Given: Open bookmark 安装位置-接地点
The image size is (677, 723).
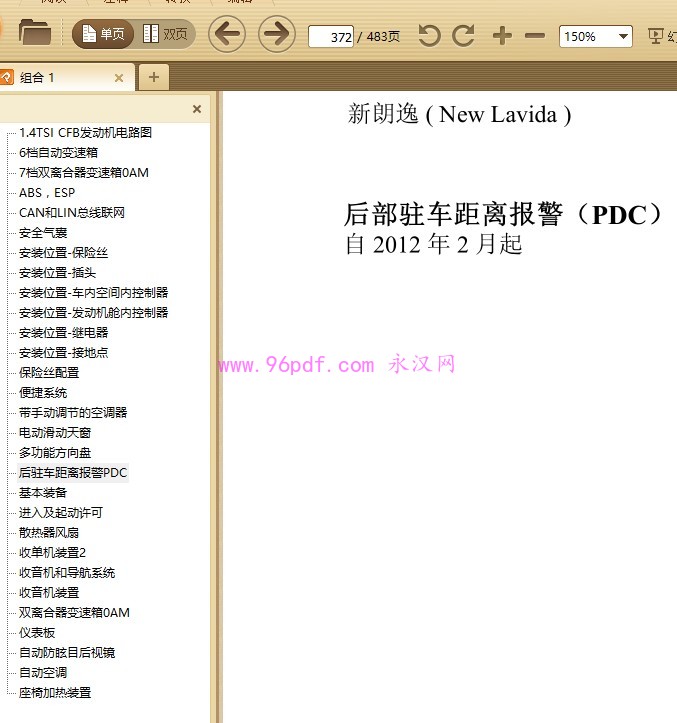Looking at the screenshot, I should pos(63,353).
